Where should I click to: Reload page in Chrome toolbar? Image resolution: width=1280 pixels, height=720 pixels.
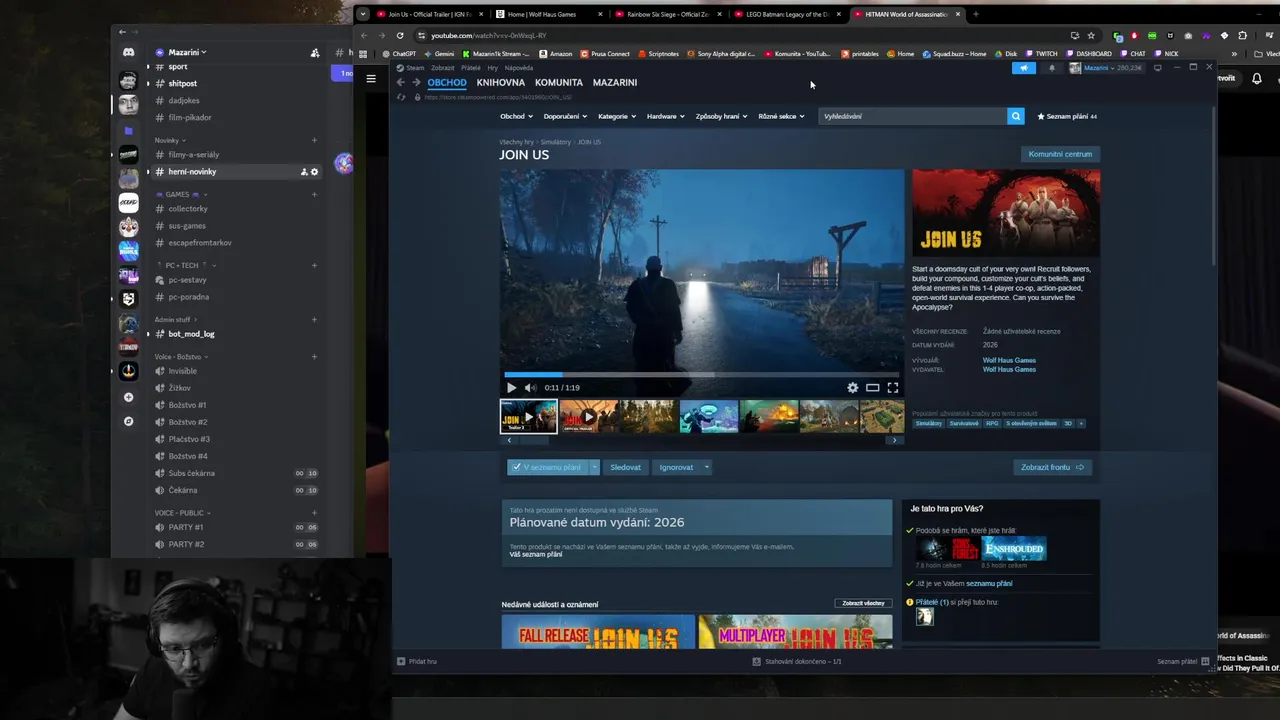pos(401,35)
